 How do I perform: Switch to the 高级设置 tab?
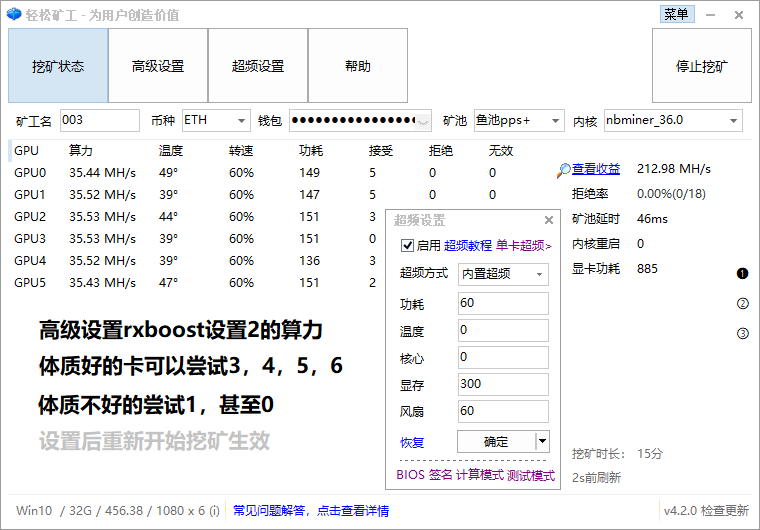tap(158, 66)
